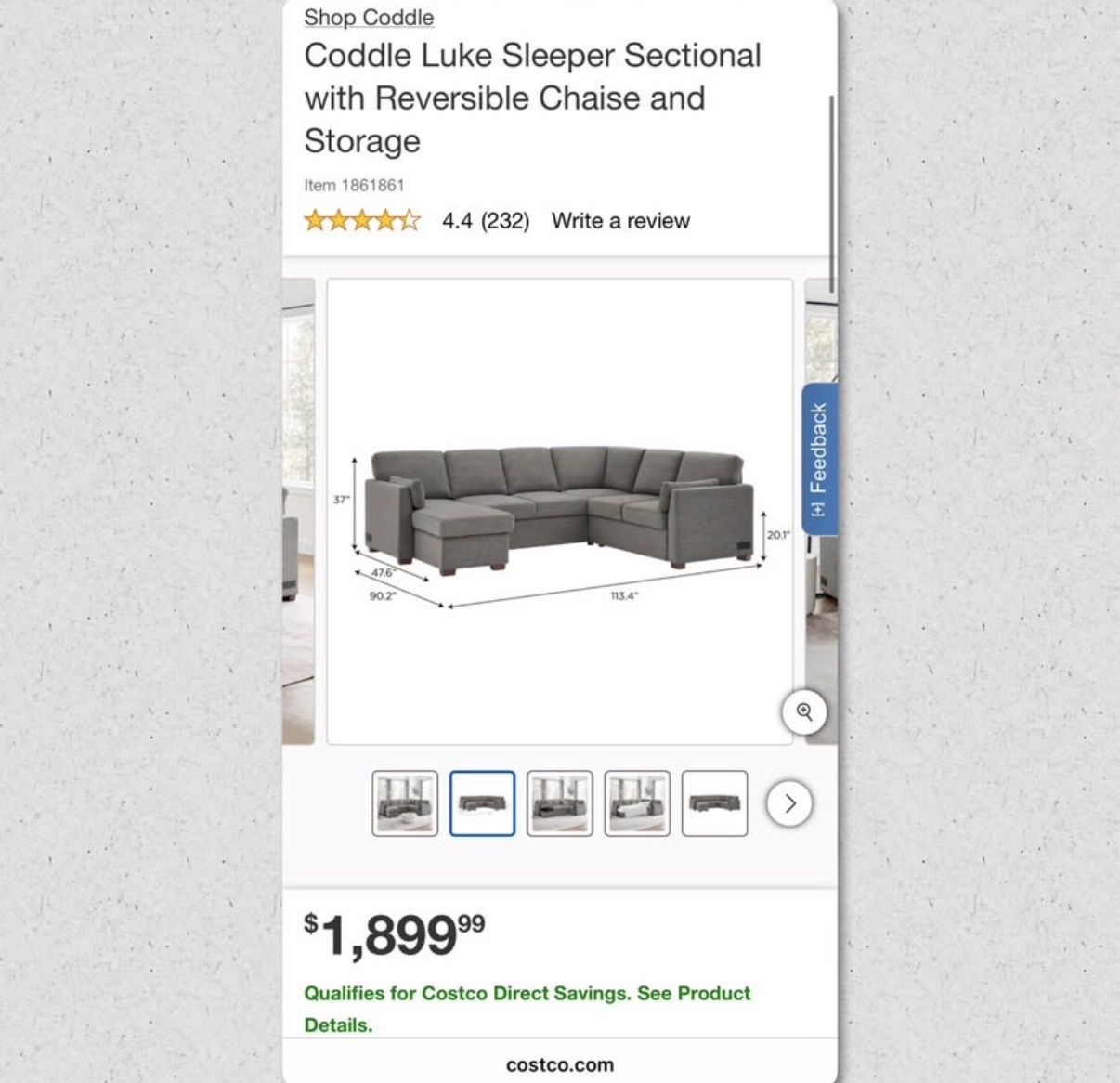The height and width of the screenshot is (1083, 1120).
Task: Click the costco.com address bar text
Action: (560, 1065)
